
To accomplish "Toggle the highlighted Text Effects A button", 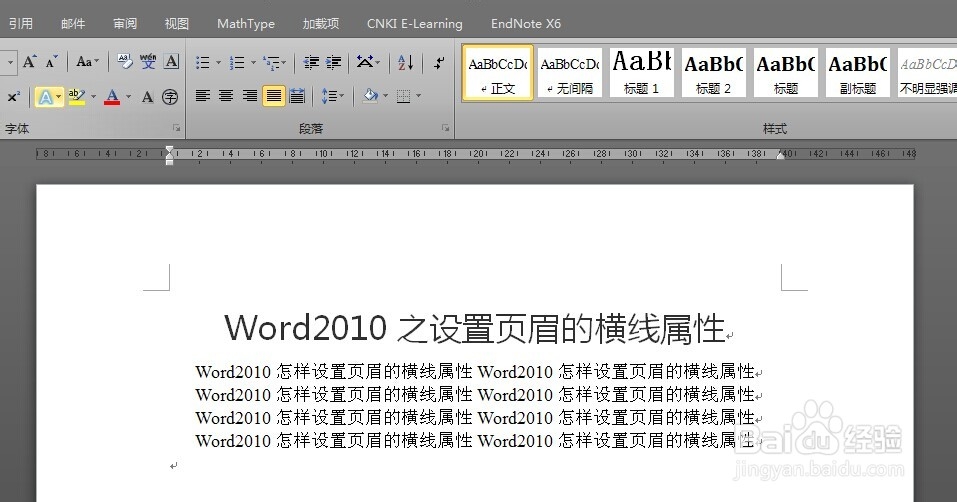I will pyautogui.click(x=45, y=97).
